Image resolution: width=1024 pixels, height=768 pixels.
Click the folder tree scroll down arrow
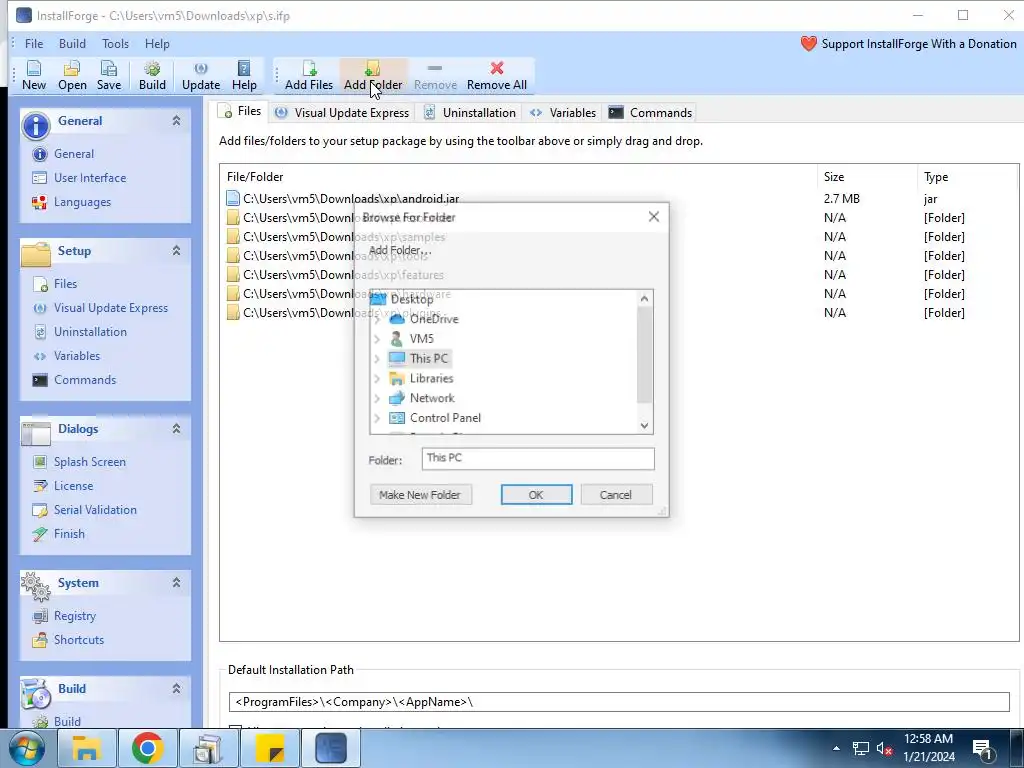(x=645, y=426)
